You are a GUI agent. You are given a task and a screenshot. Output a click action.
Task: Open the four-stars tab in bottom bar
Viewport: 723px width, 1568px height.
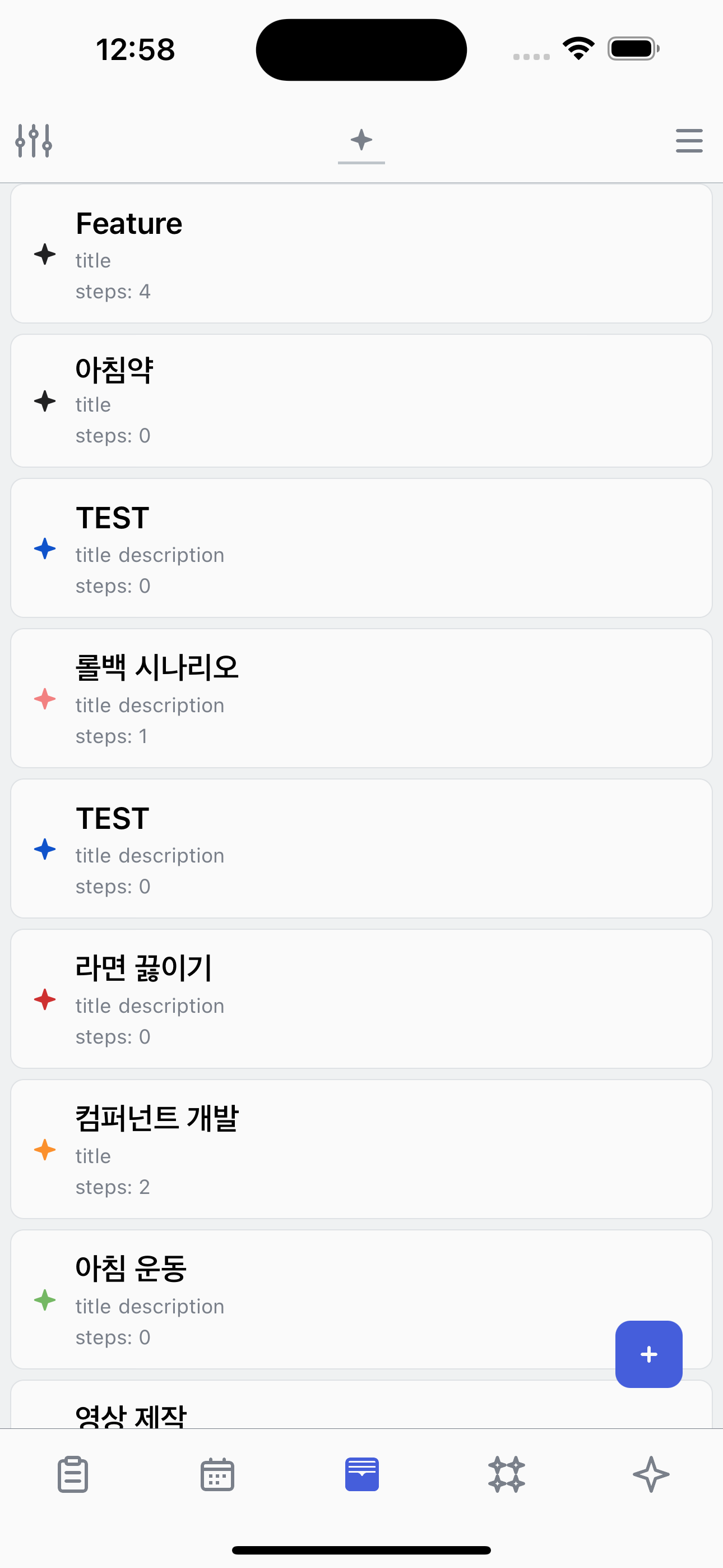click(x=506, y=1474)
